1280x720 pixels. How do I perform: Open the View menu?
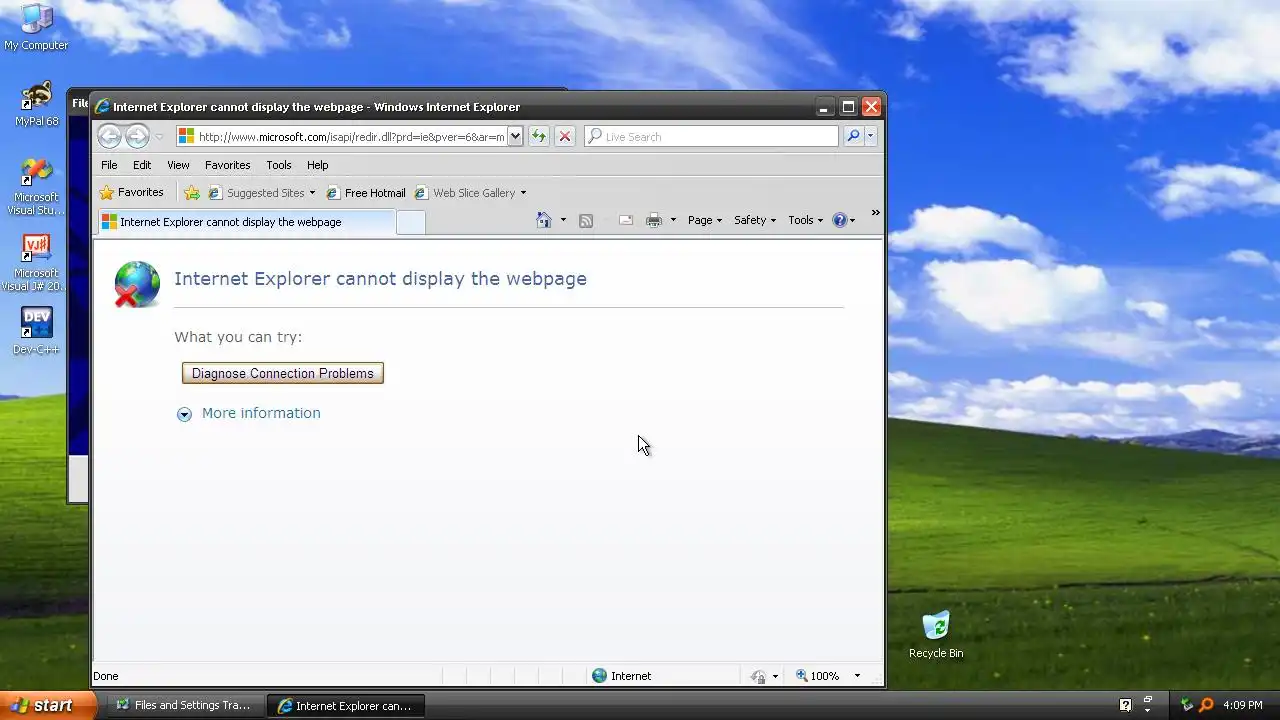(178, 165)
